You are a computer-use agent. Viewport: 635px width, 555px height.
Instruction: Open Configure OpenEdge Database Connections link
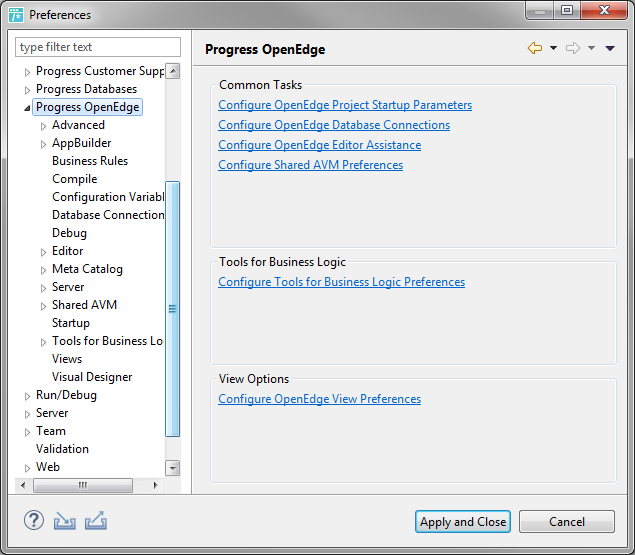point(334,125)
